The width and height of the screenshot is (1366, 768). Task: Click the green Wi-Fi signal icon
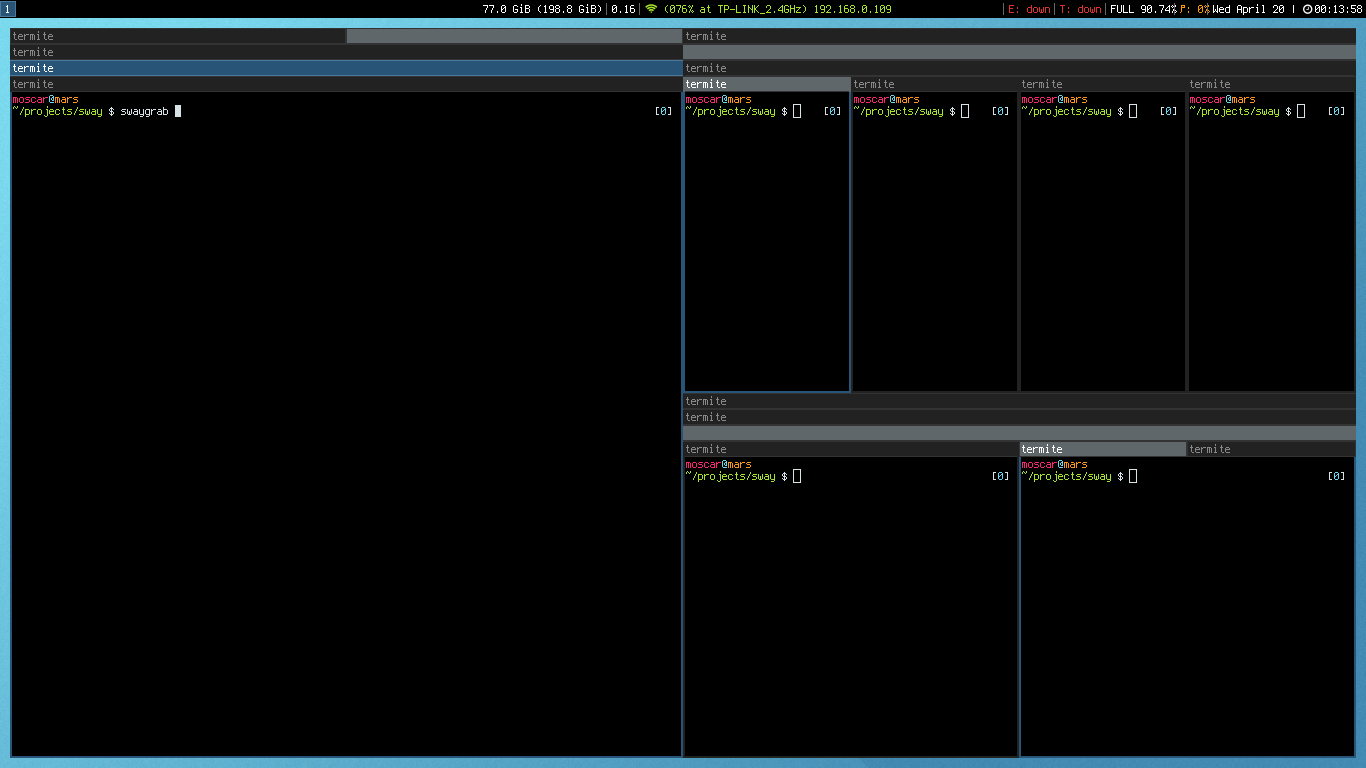[651, 9]
